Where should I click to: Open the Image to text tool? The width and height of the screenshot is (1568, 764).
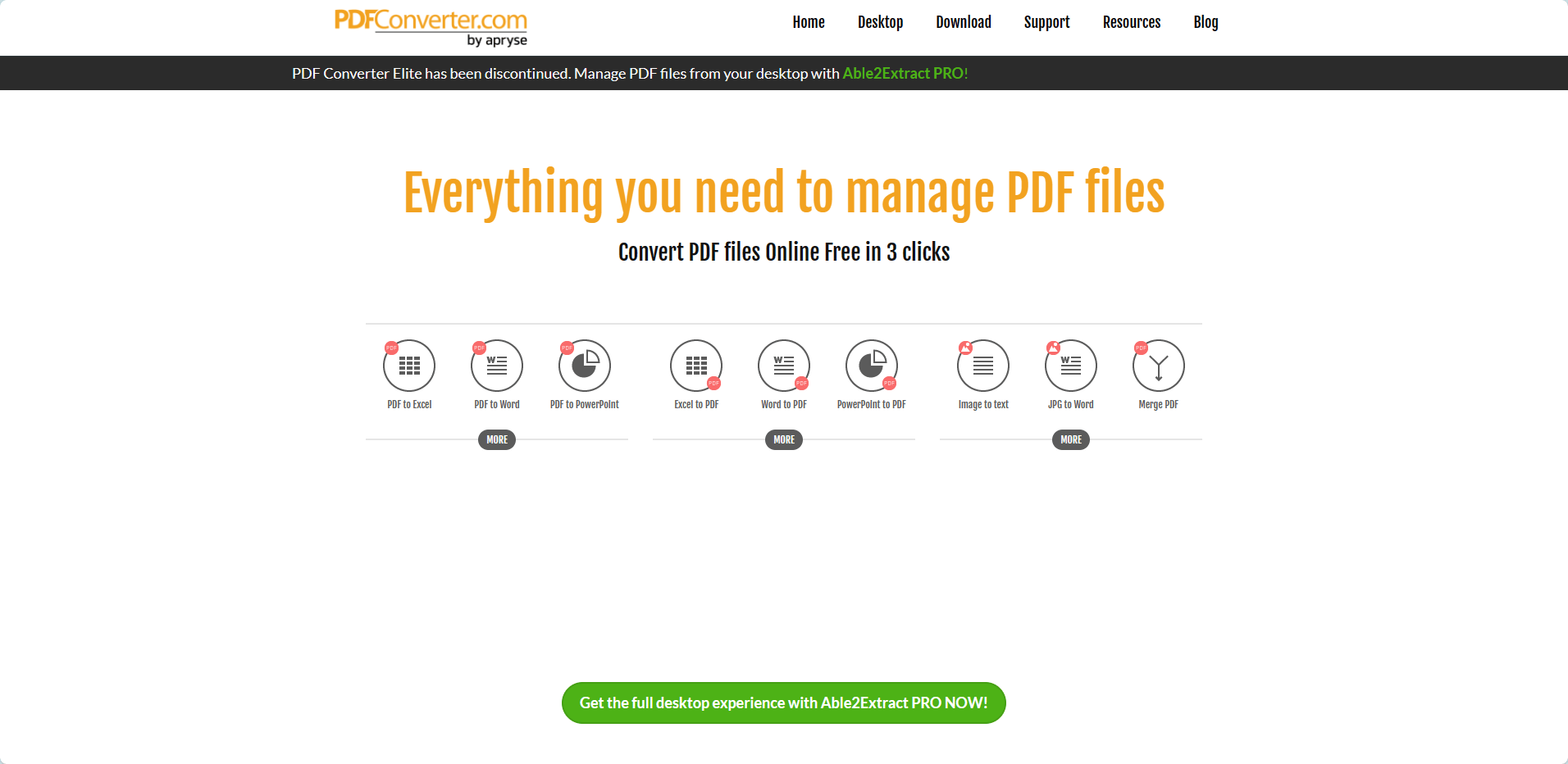[x=983, y=366]
